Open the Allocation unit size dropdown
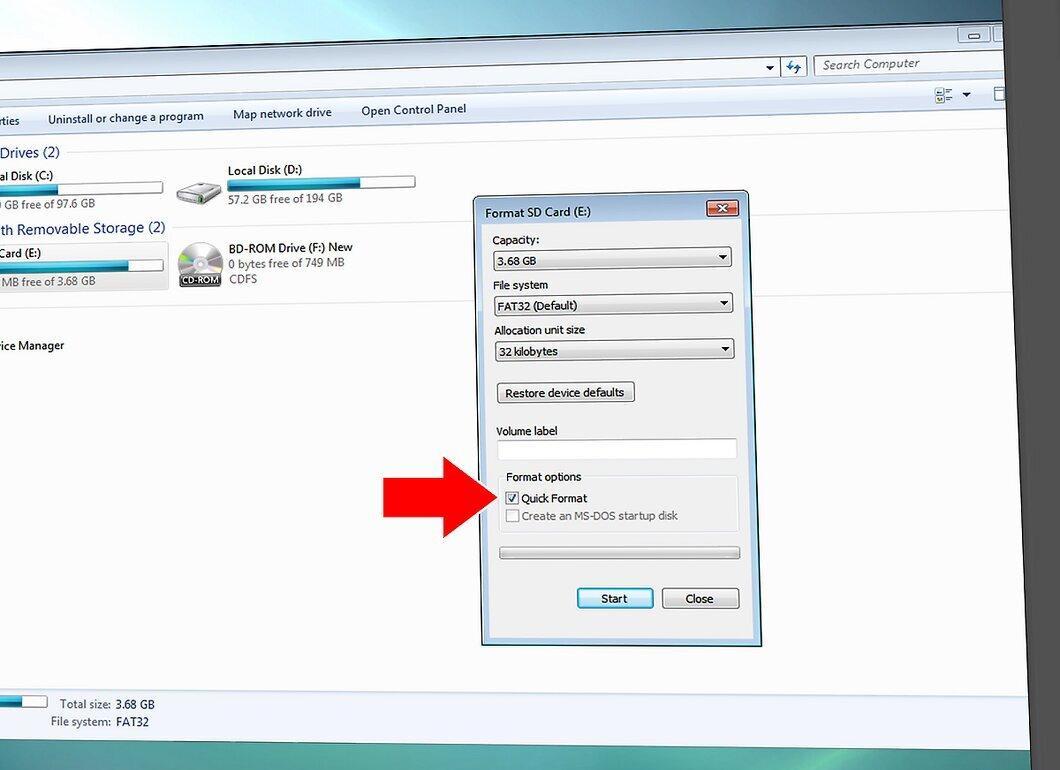This screenshot has width=1060, height=770. (614, 350)
